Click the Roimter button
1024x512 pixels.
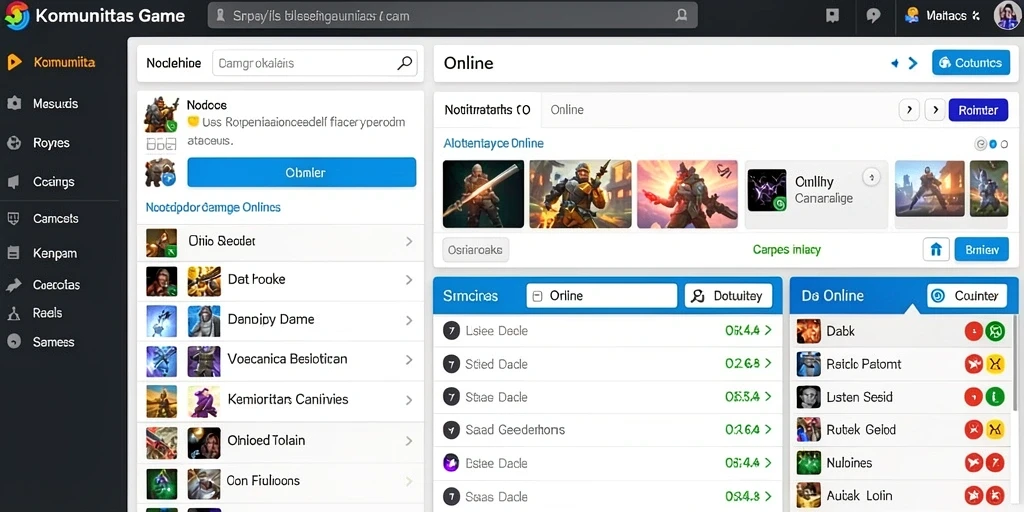(x=978, y=110)
